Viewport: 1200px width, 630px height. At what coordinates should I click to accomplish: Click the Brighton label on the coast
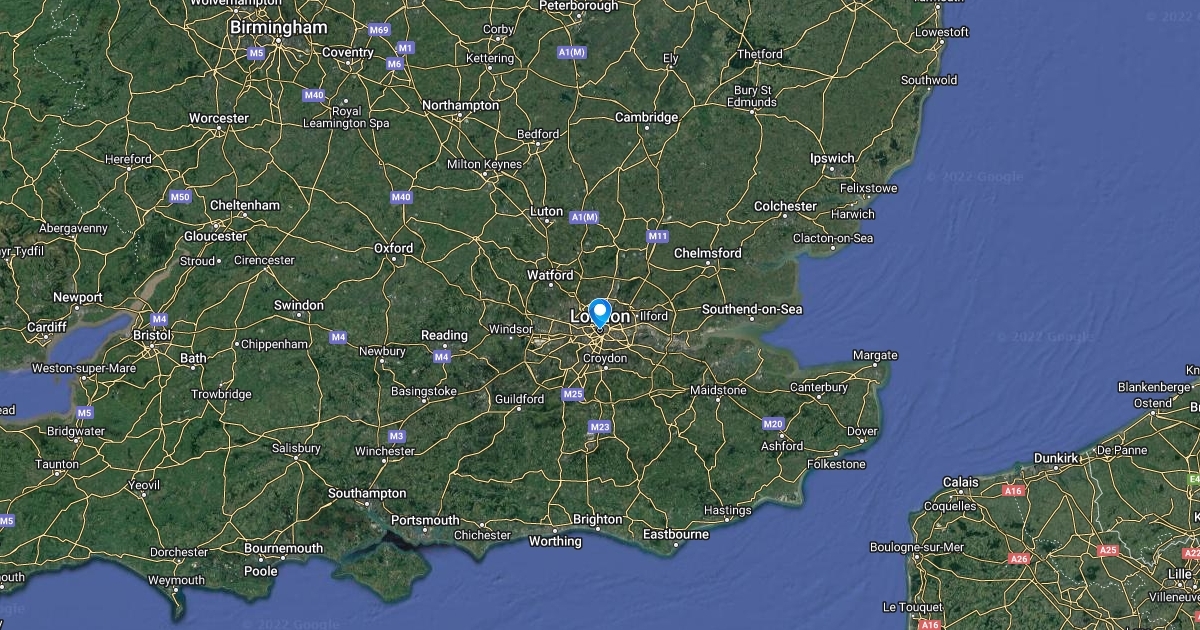(597, 519)
